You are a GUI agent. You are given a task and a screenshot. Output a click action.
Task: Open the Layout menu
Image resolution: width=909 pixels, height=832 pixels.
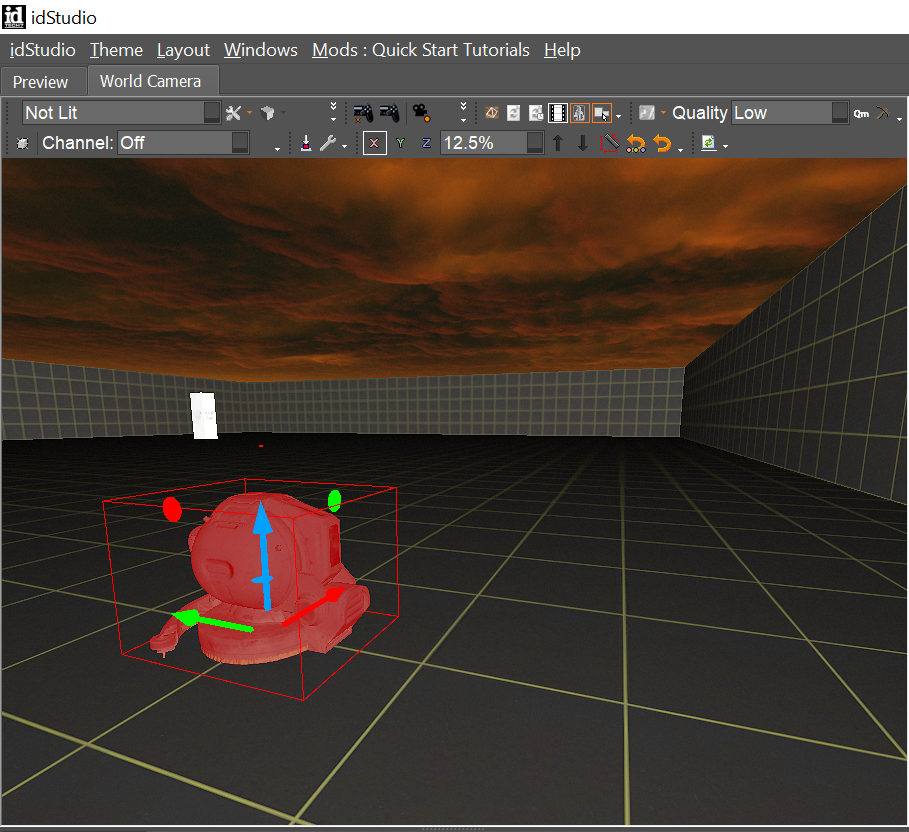183,50
